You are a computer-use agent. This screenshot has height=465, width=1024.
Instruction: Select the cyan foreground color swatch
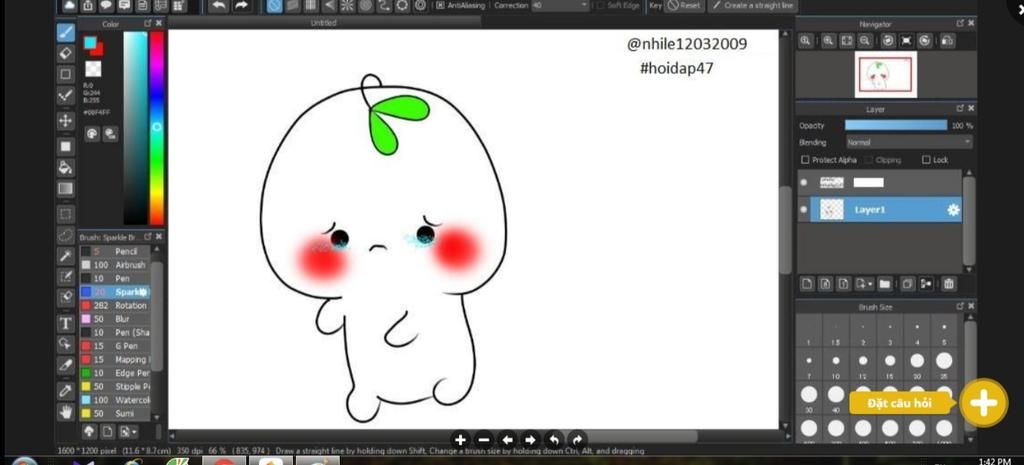[x=90, y=43]
